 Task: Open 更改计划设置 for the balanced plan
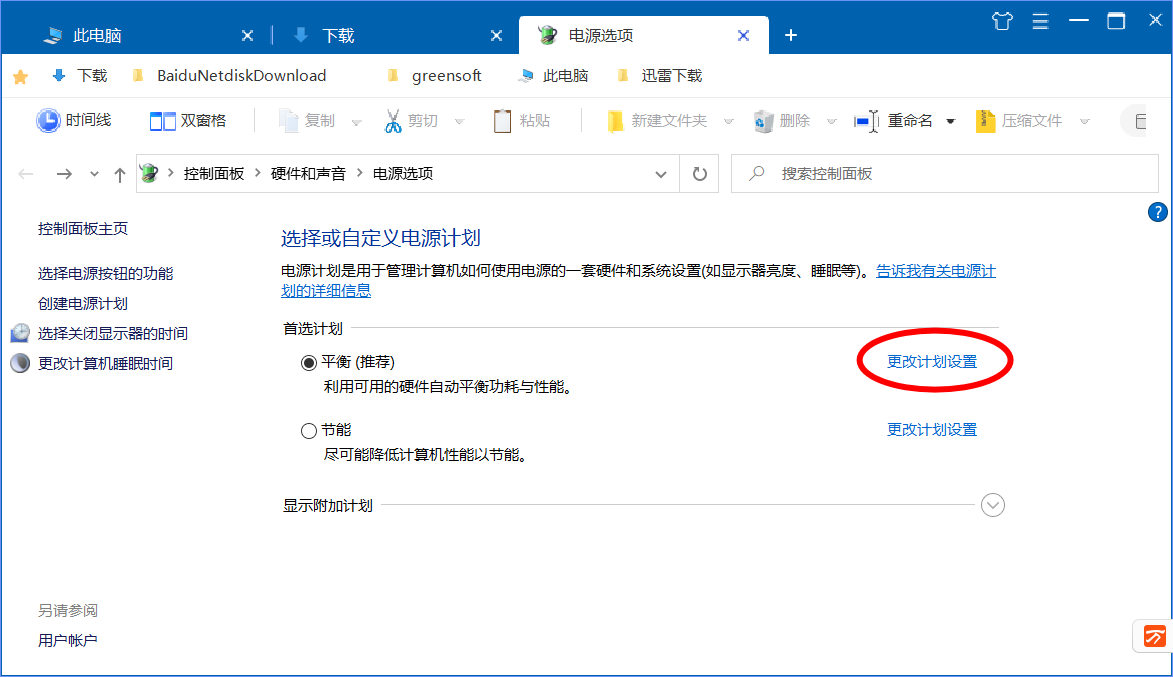point(934,361)
